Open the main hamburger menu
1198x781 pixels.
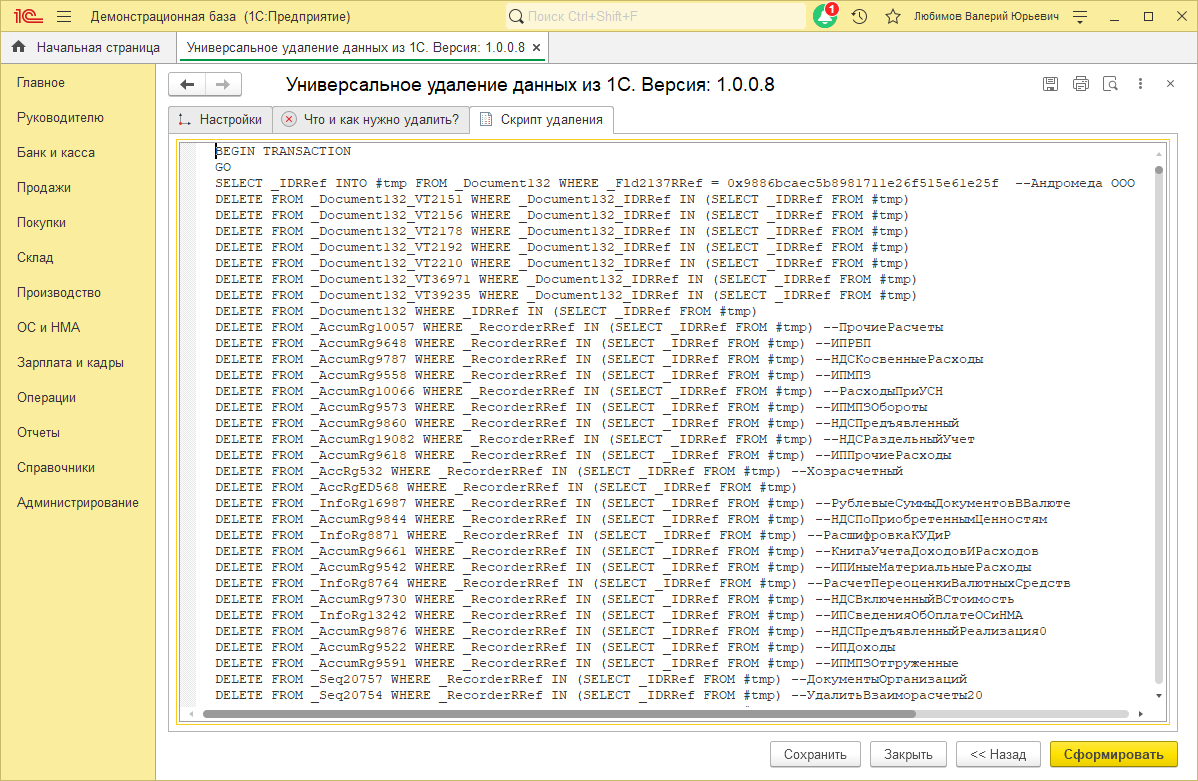(63, 17)
